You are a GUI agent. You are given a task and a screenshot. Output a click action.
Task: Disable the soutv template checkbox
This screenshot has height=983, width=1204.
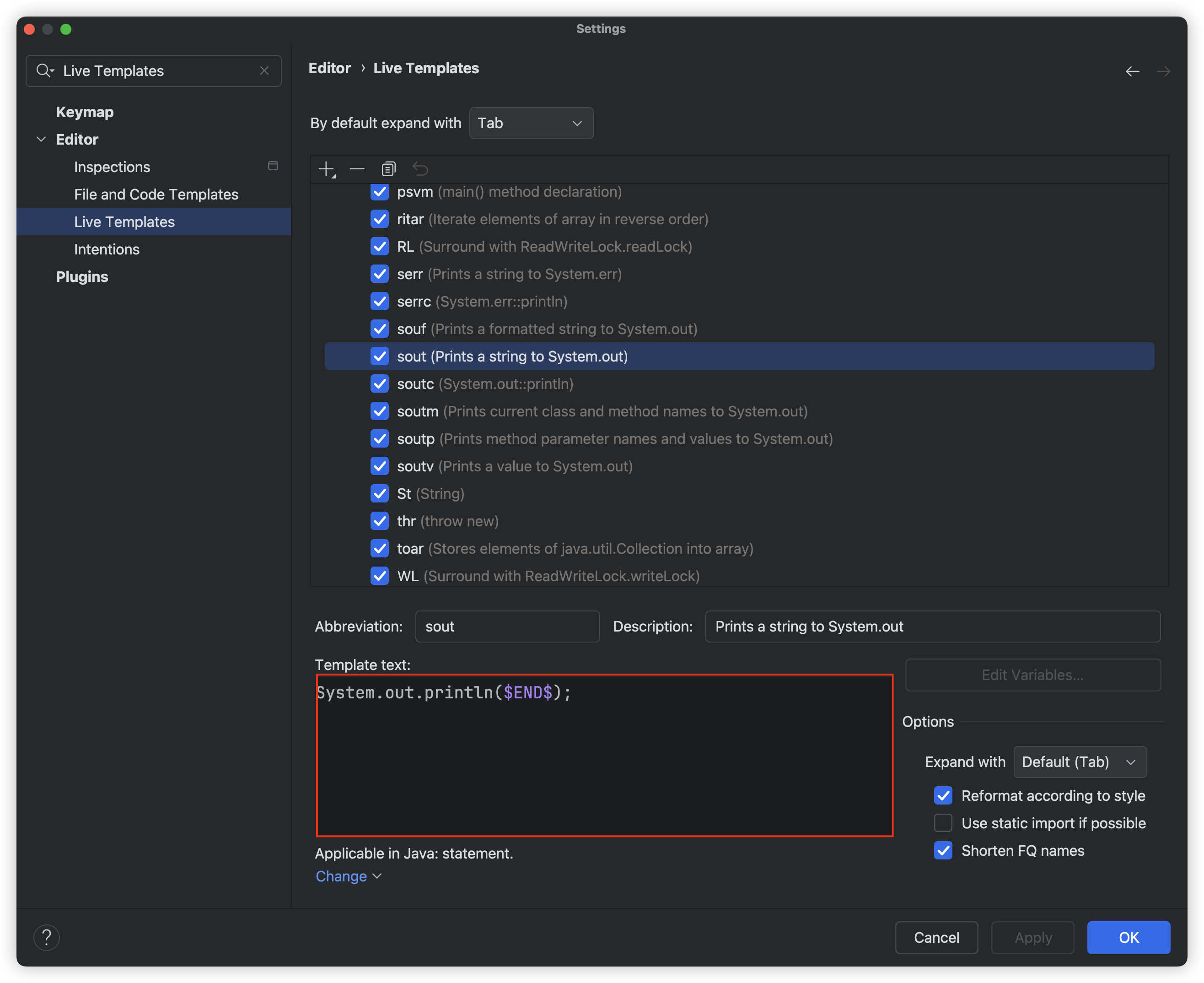pyautogui.click(x=380, y=466)
